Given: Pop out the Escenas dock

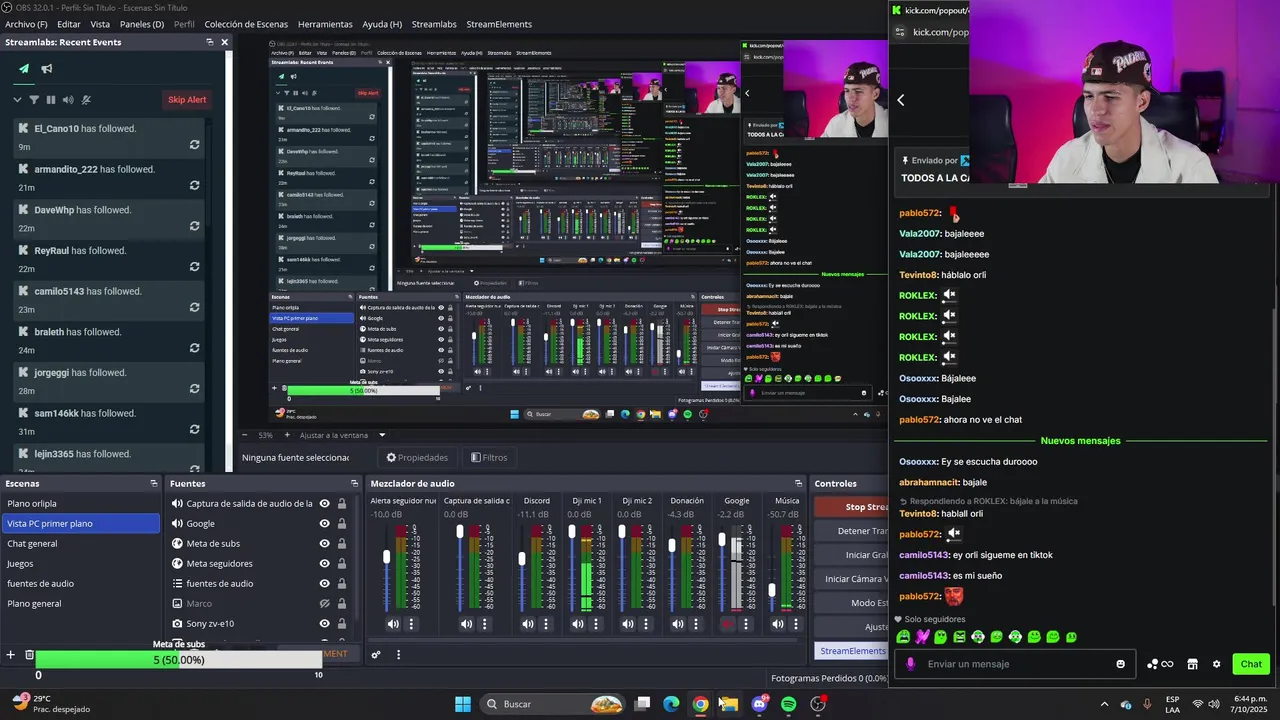Looking at the screenshot, I should point(154,483).
